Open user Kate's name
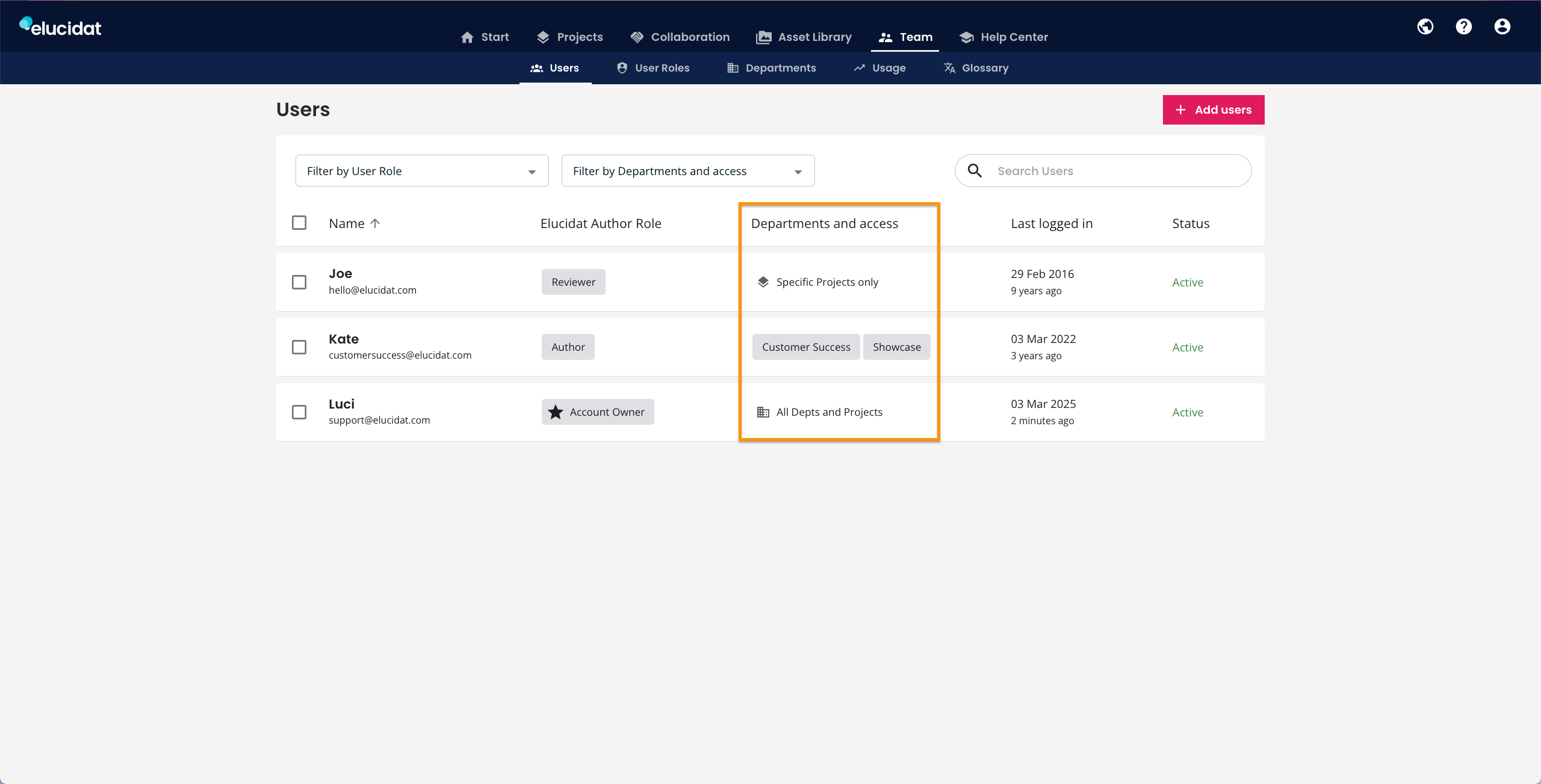The height and width of the screenshot is (784, 1541). (344, 339)
